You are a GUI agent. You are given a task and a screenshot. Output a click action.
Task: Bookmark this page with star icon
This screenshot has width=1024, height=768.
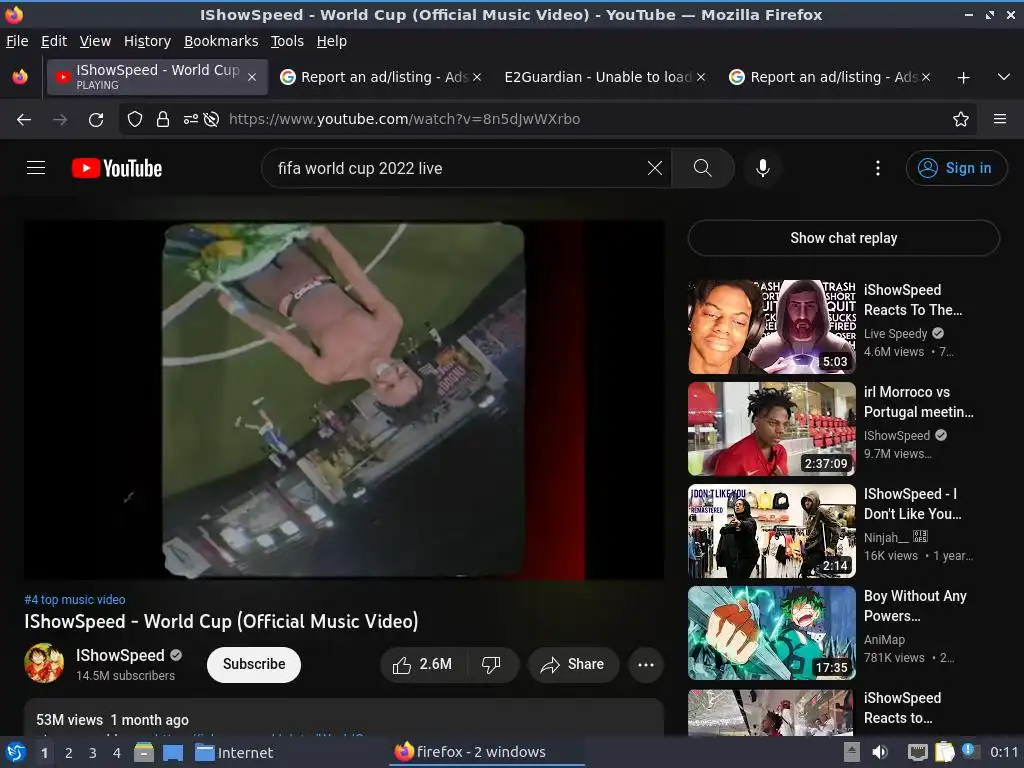[961, 120]
